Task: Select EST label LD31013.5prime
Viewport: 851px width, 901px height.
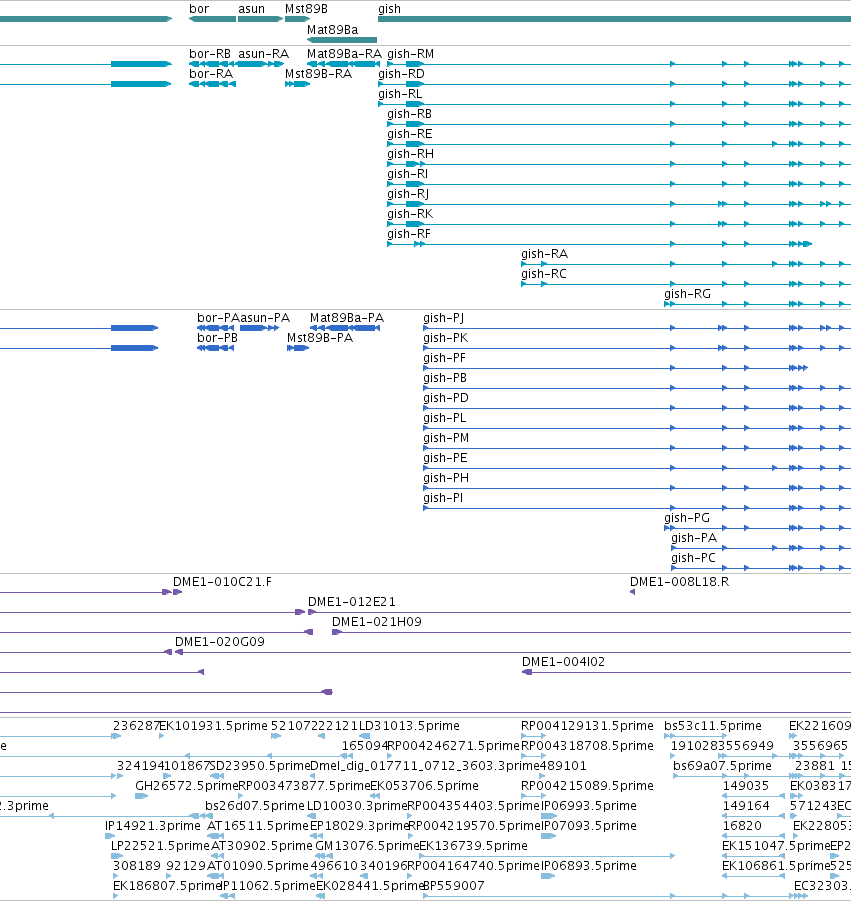Action: tap(409, 726)
